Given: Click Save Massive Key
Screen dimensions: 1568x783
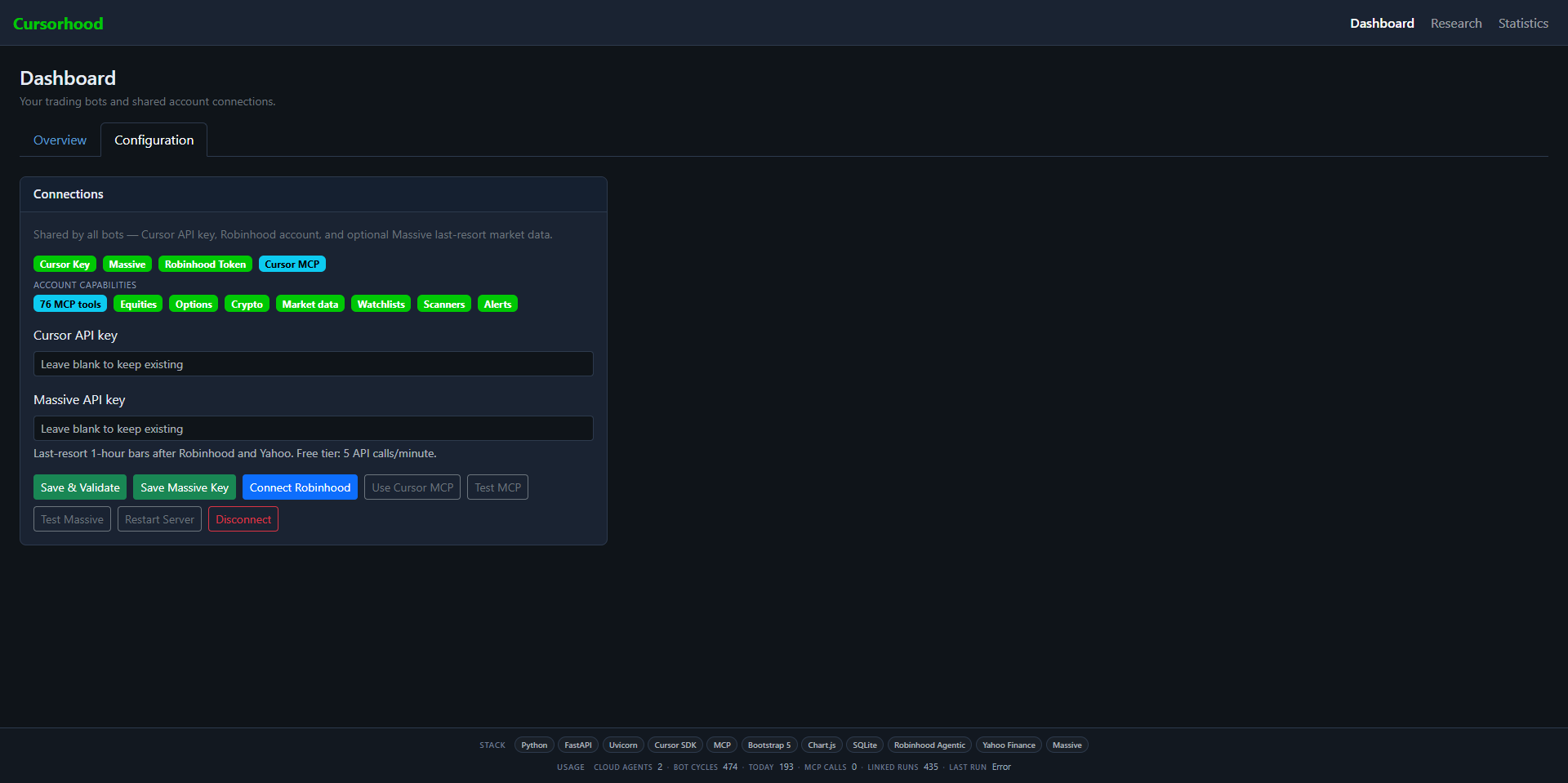Looking at the screenshot, I should (x=185, y=487).
